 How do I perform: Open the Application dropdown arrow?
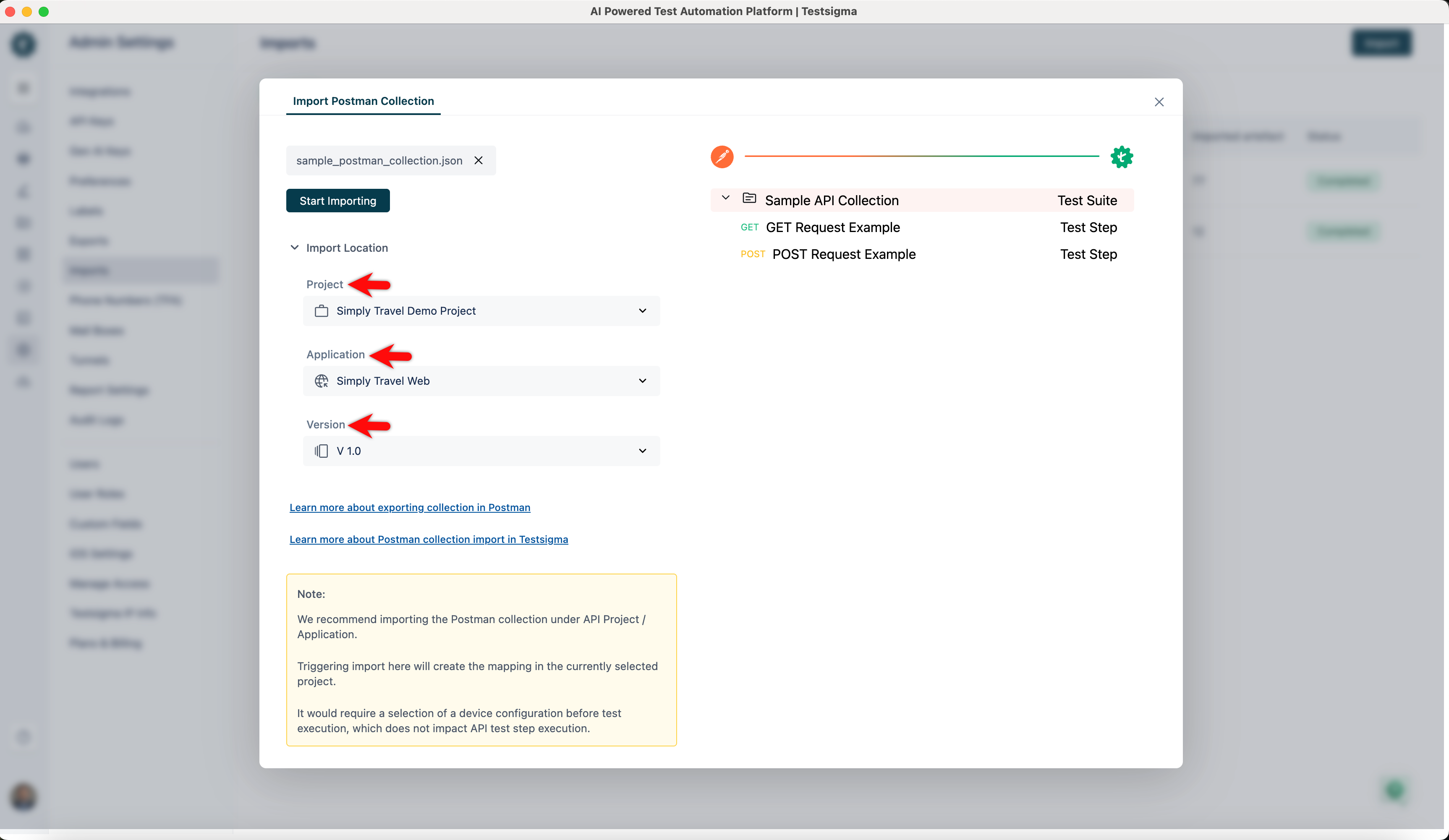click(x=642, y=381)
